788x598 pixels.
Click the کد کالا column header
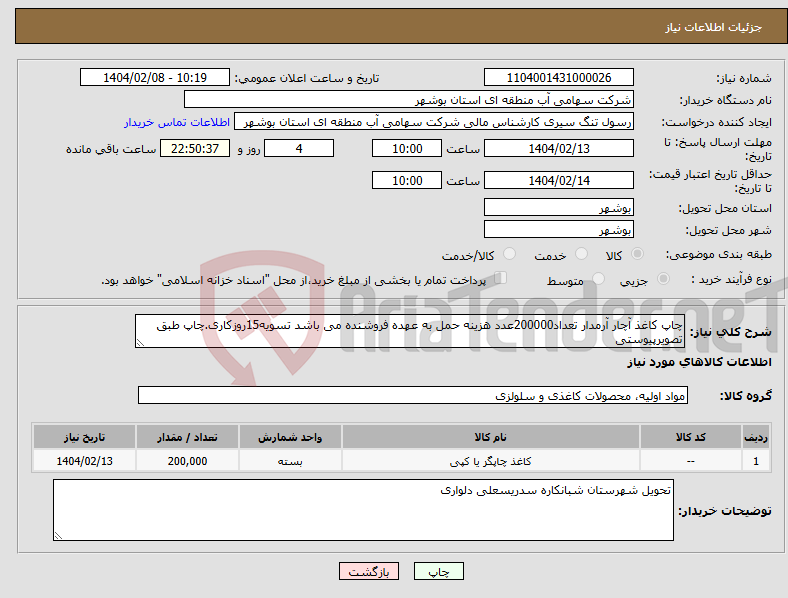(x=691, y=437)
